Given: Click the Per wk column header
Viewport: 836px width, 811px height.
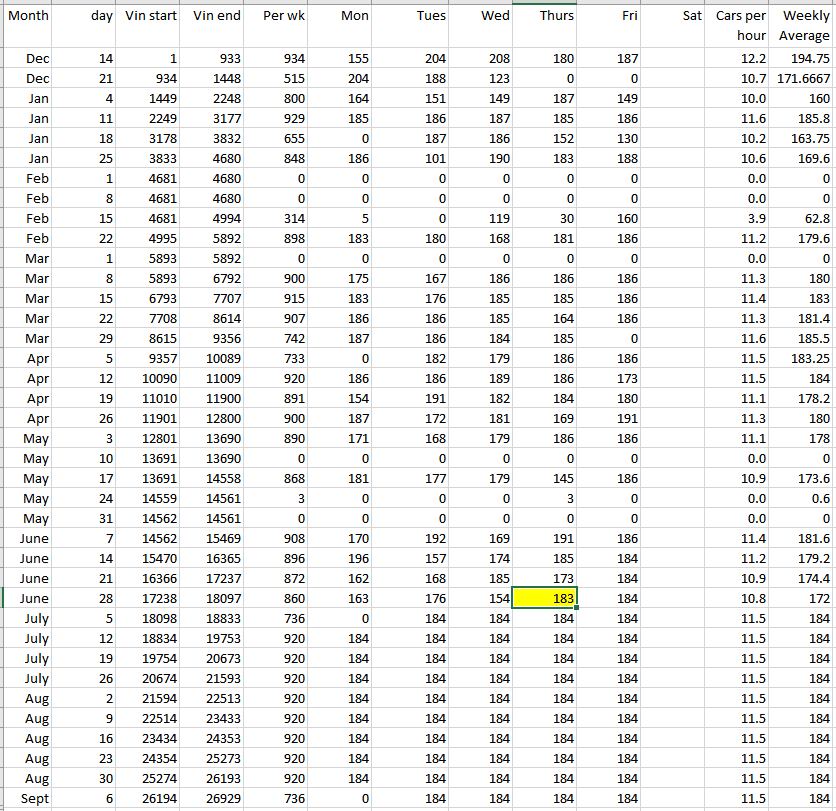Looking at the screenshot, I should (276, 16).
